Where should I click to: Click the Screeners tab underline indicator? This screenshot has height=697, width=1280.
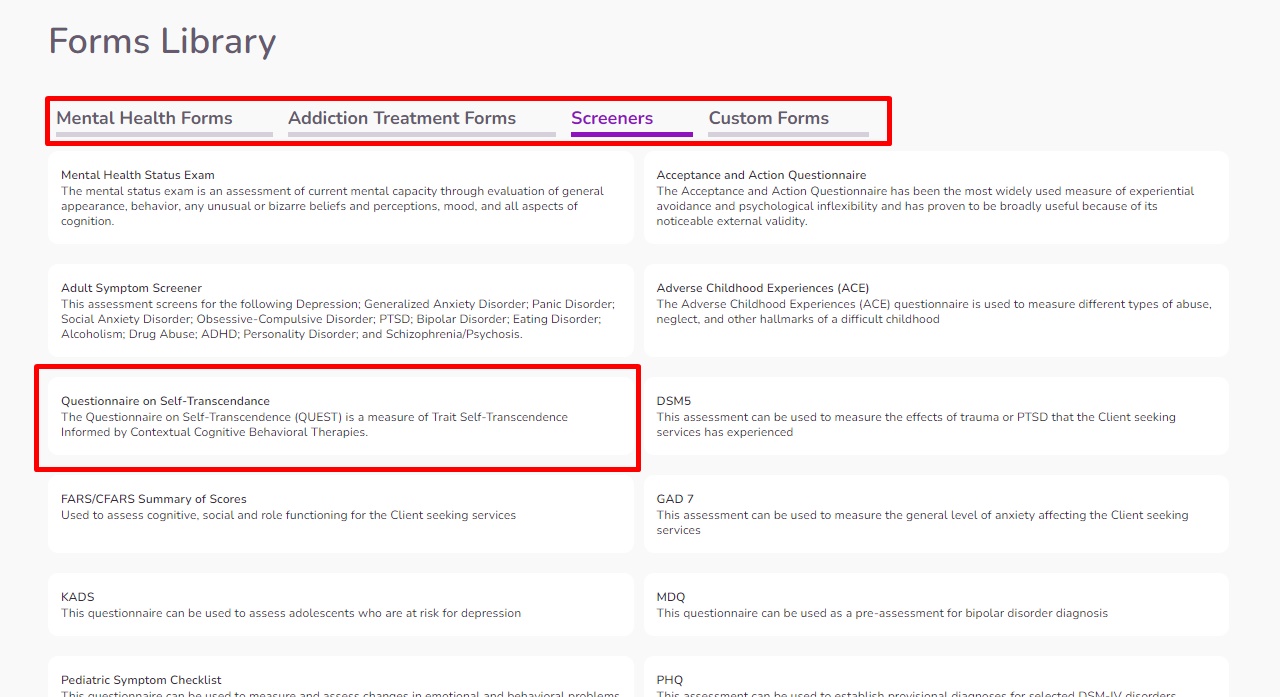[x=631, y=133]
